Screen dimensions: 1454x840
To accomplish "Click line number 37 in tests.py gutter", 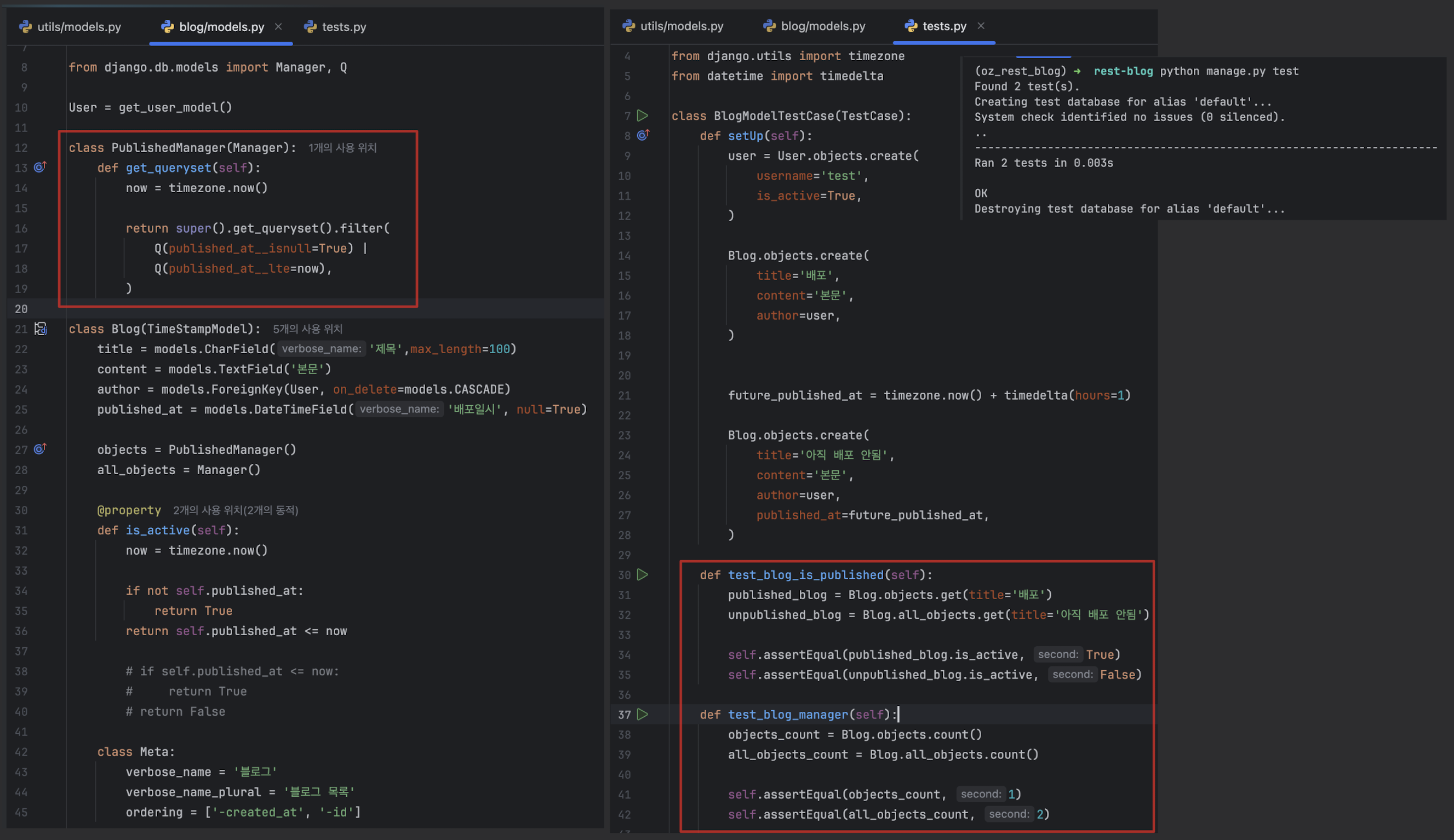I will (625, 714).
